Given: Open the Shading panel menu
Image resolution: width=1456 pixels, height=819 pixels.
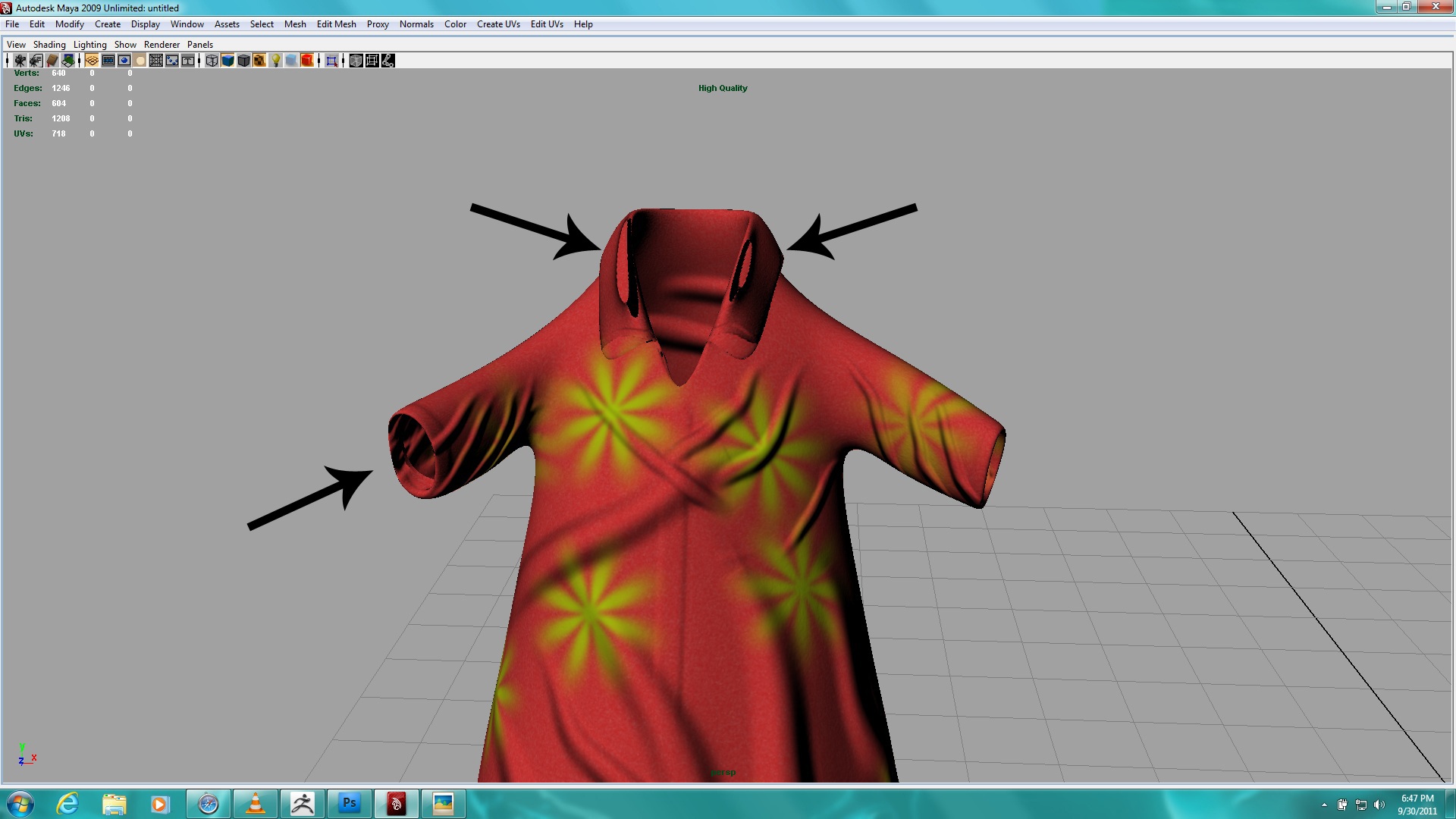Looking at the screenshot, I should 49,45.
